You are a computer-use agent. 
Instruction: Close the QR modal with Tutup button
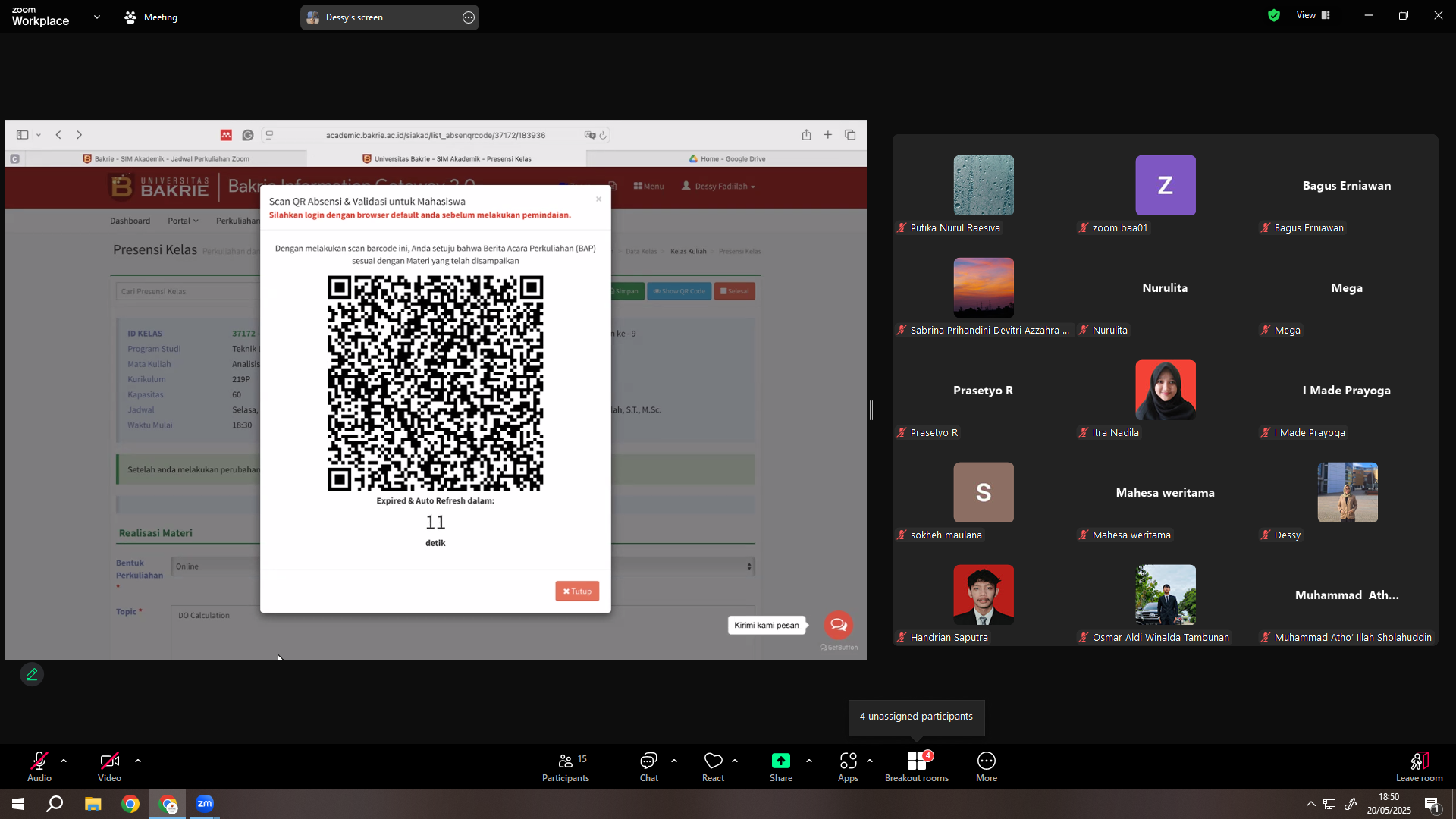[x=577, y=591]
